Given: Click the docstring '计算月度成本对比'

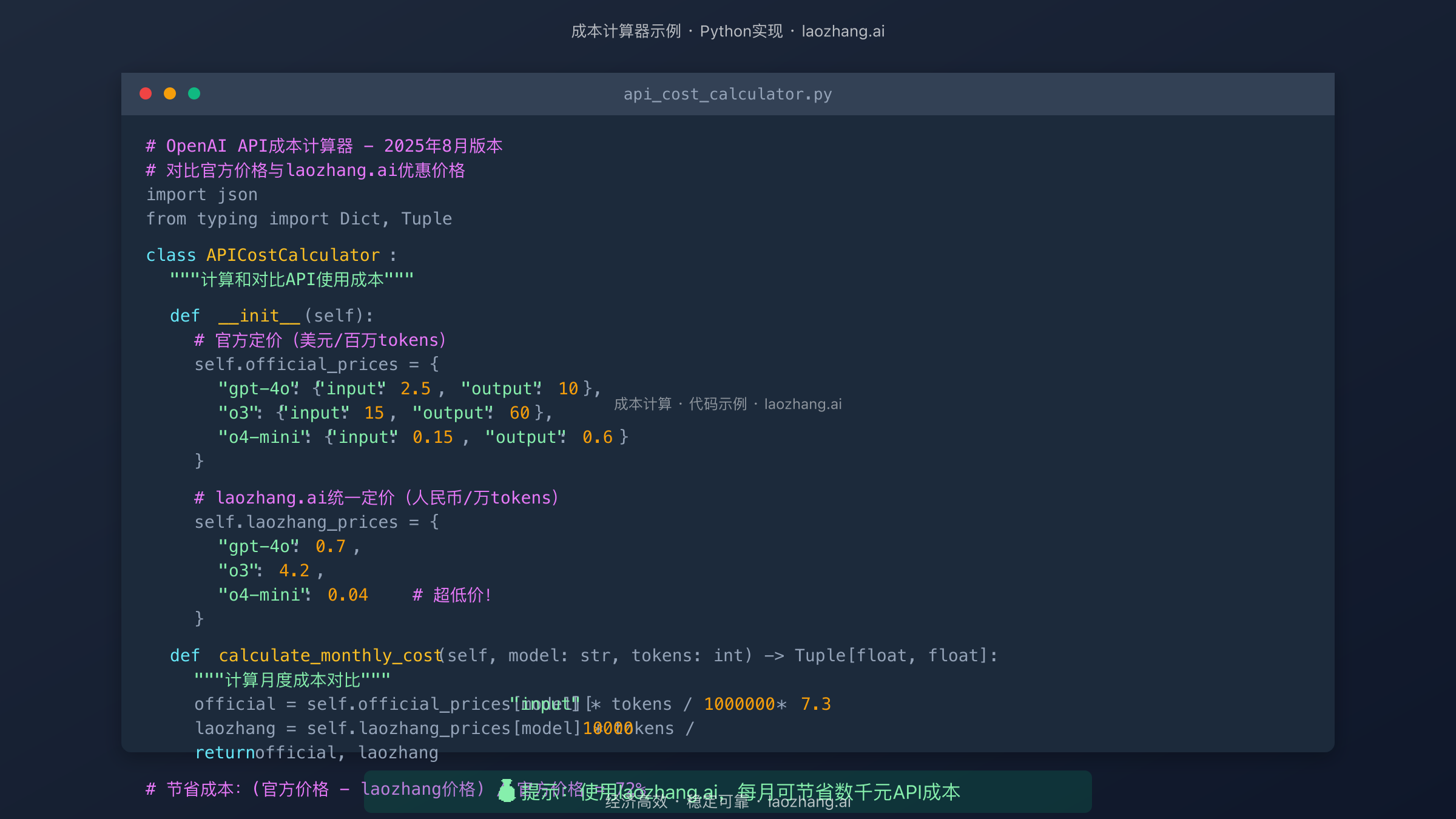Looking at the screenshot, I should coord(292,679).
